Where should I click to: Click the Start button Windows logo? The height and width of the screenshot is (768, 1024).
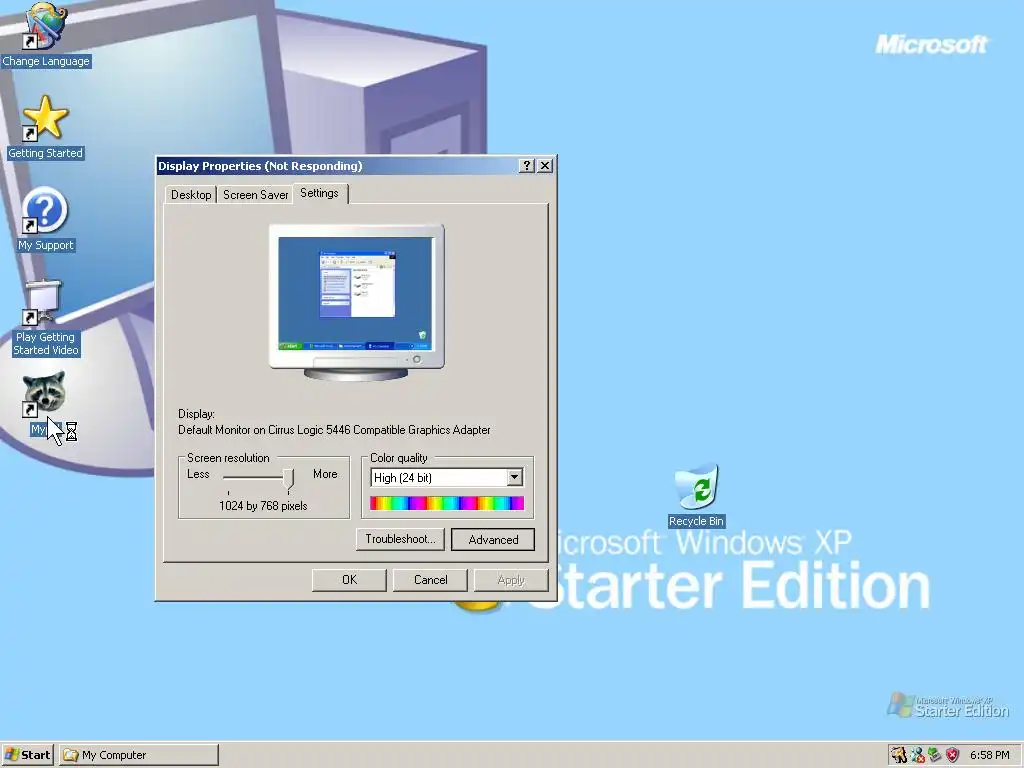[x=12, y=755]
